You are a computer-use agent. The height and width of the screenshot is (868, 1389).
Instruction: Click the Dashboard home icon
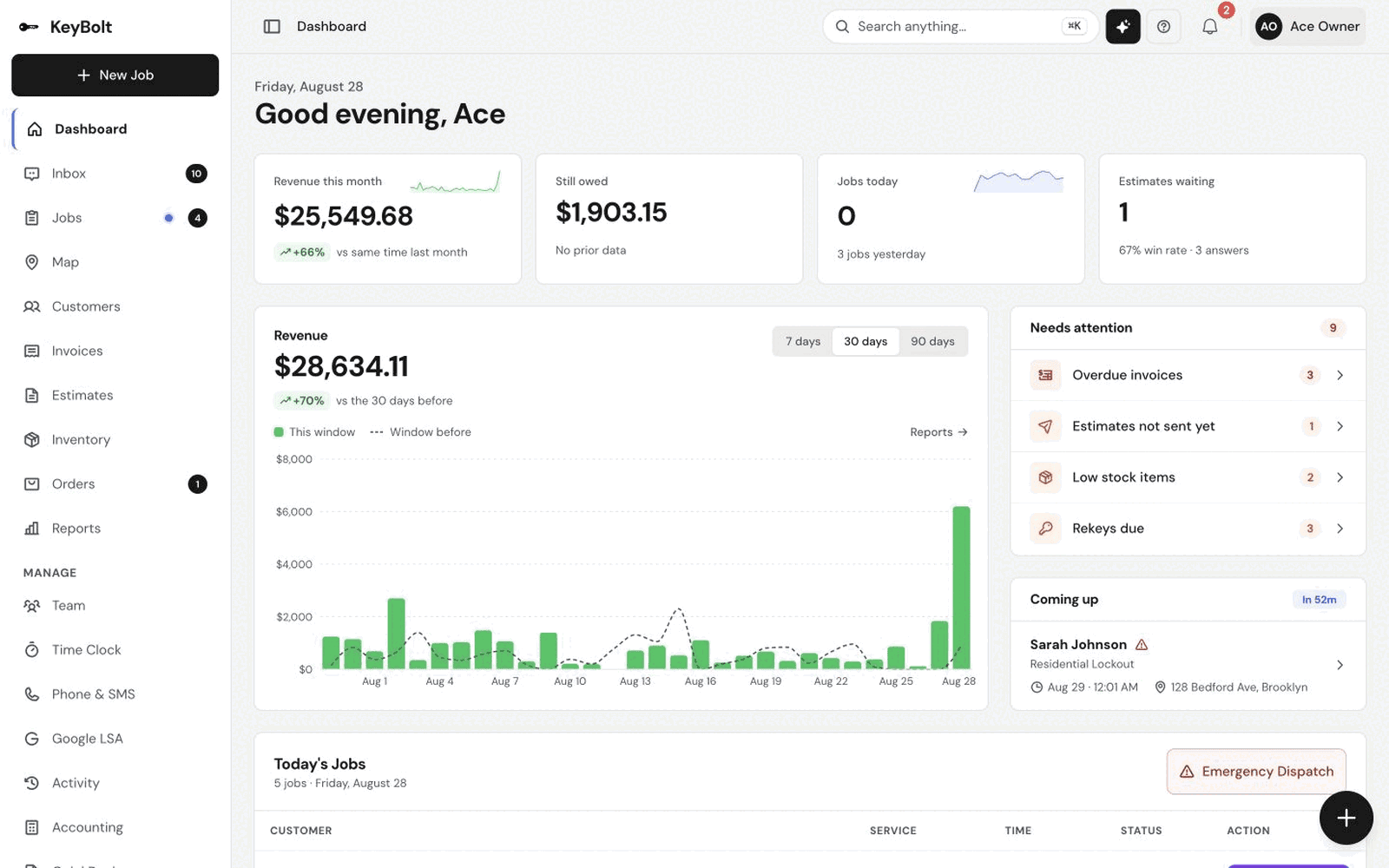click(x=35, y=129)
